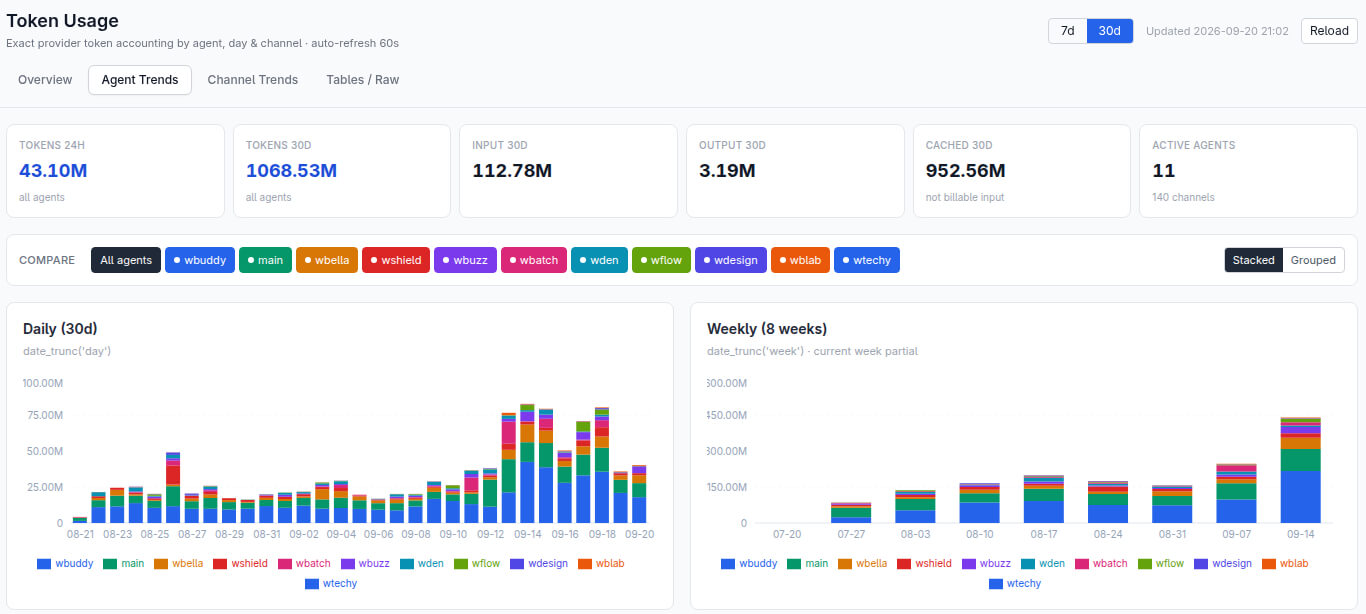This screenshot has height=614, width=1366.
Task: Click main swatch in Daily chart legend
Action: coord(110,564)
